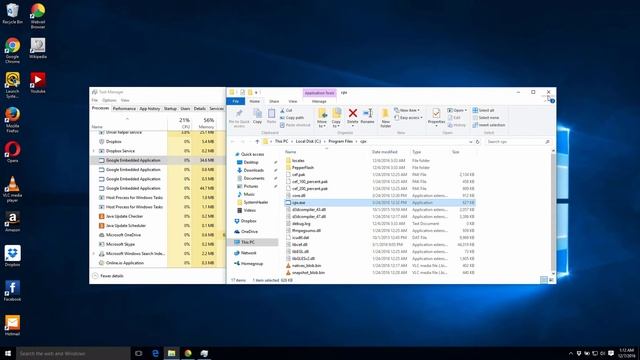Click Cut in the Clipboard group

pos(286,110)
